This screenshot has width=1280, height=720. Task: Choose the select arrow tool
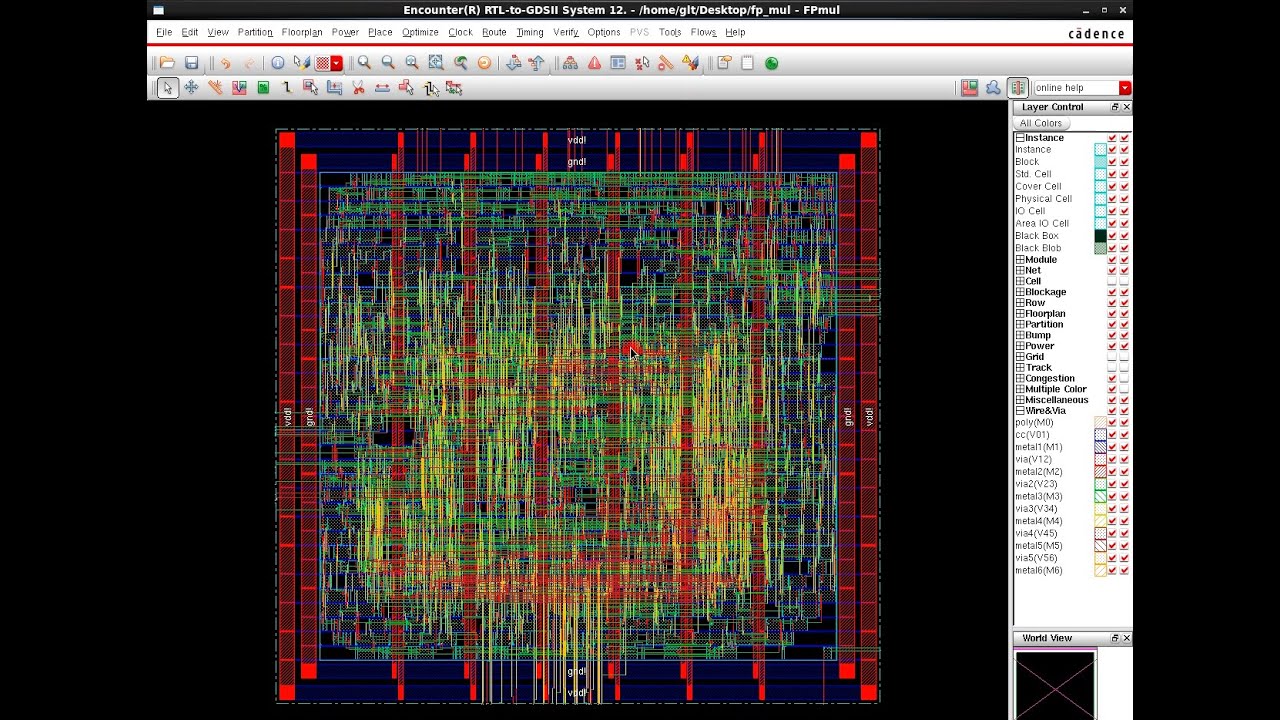(167, 88)
